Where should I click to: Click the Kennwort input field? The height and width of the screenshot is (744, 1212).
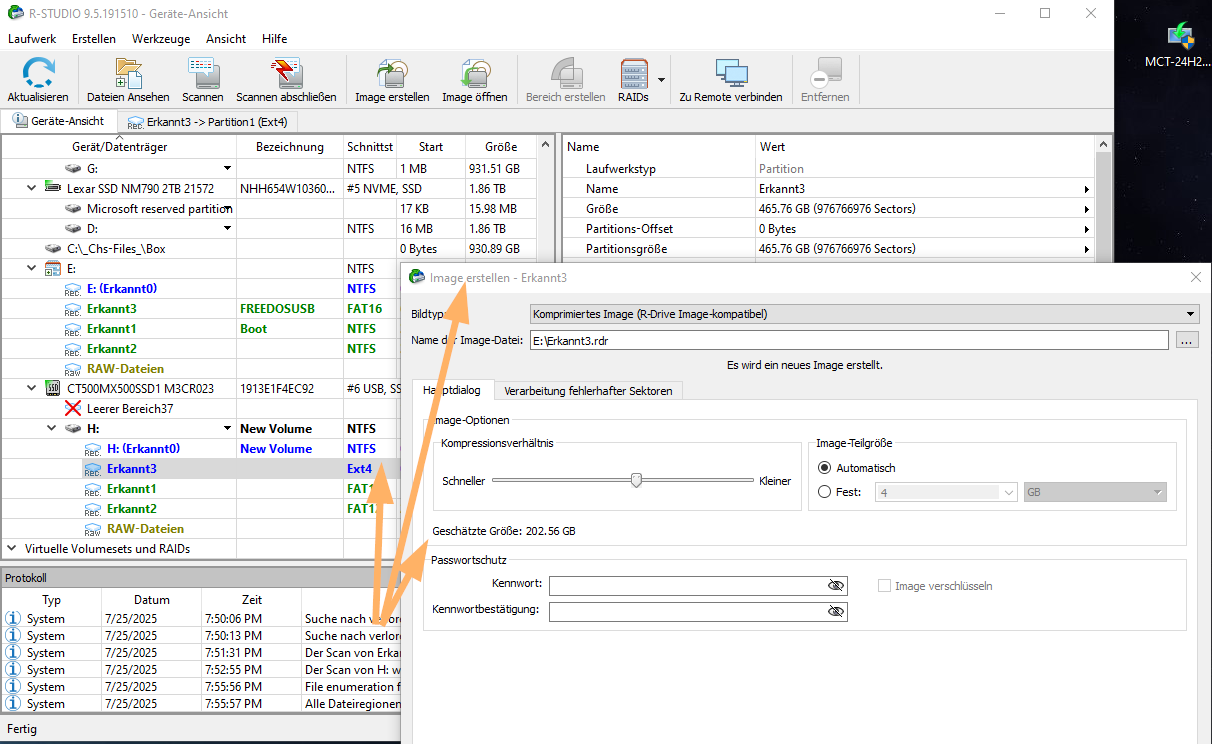[698, 585]
